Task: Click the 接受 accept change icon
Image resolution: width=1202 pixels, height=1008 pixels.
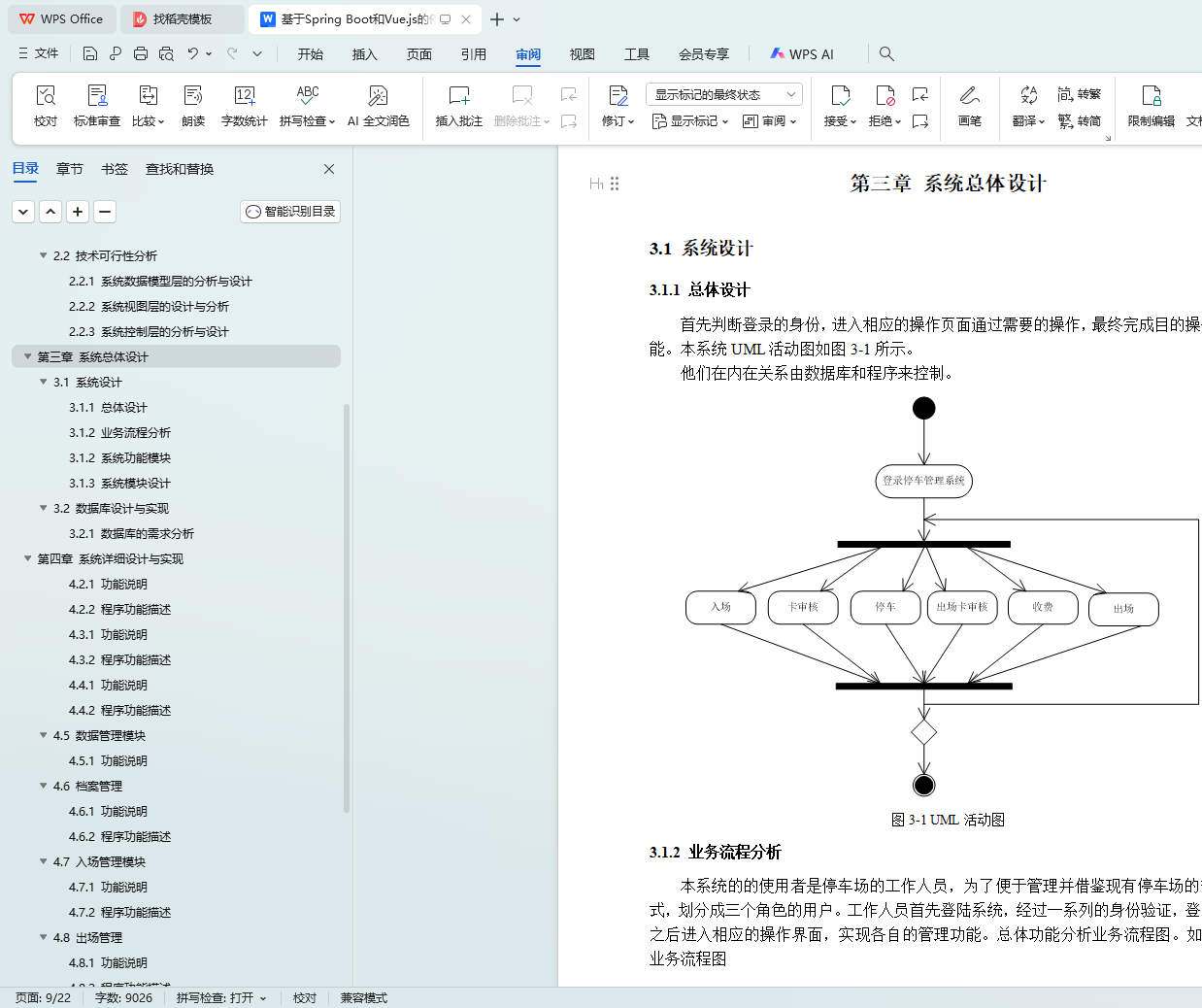Action: pyautogui.click(x=840, y=95)
